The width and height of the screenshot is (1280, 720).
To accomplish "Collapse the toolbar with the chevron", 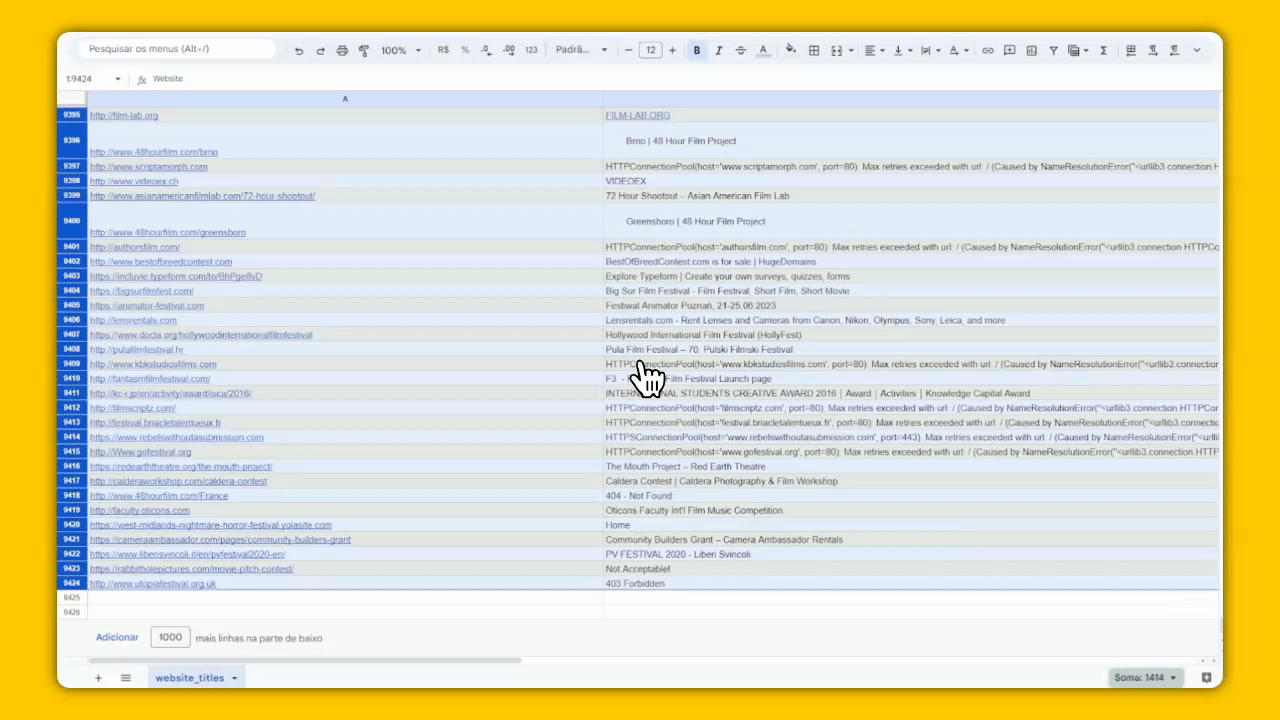I will pyautogui.click(x=1196, y=50).
